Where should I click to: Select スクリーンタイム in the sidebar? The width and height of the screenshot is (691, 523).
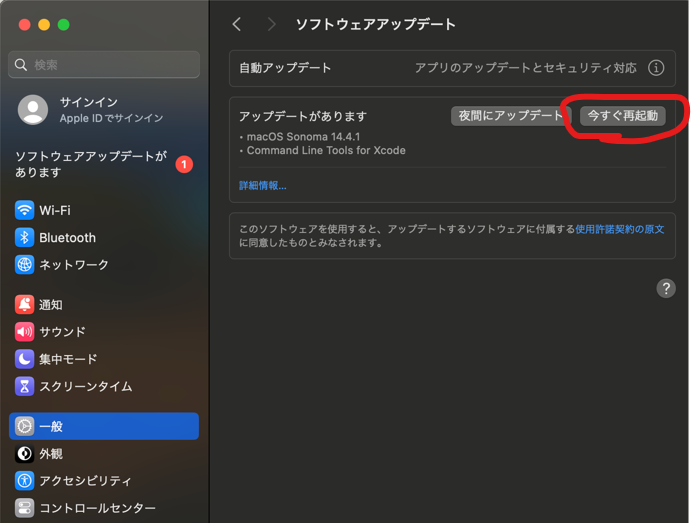pos(104,386)
